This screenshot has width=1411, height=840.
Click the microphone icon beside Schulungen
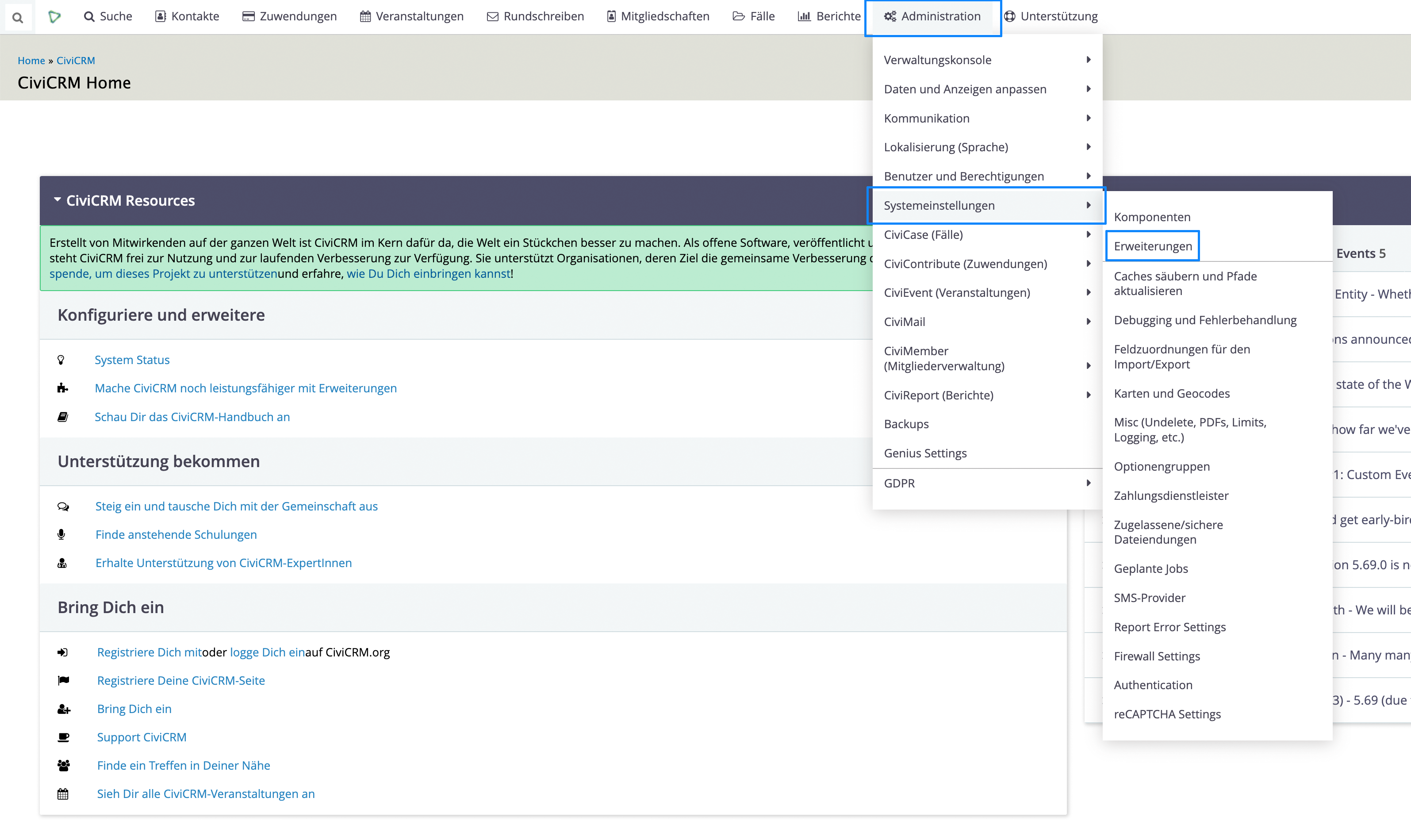click(61, 534)
